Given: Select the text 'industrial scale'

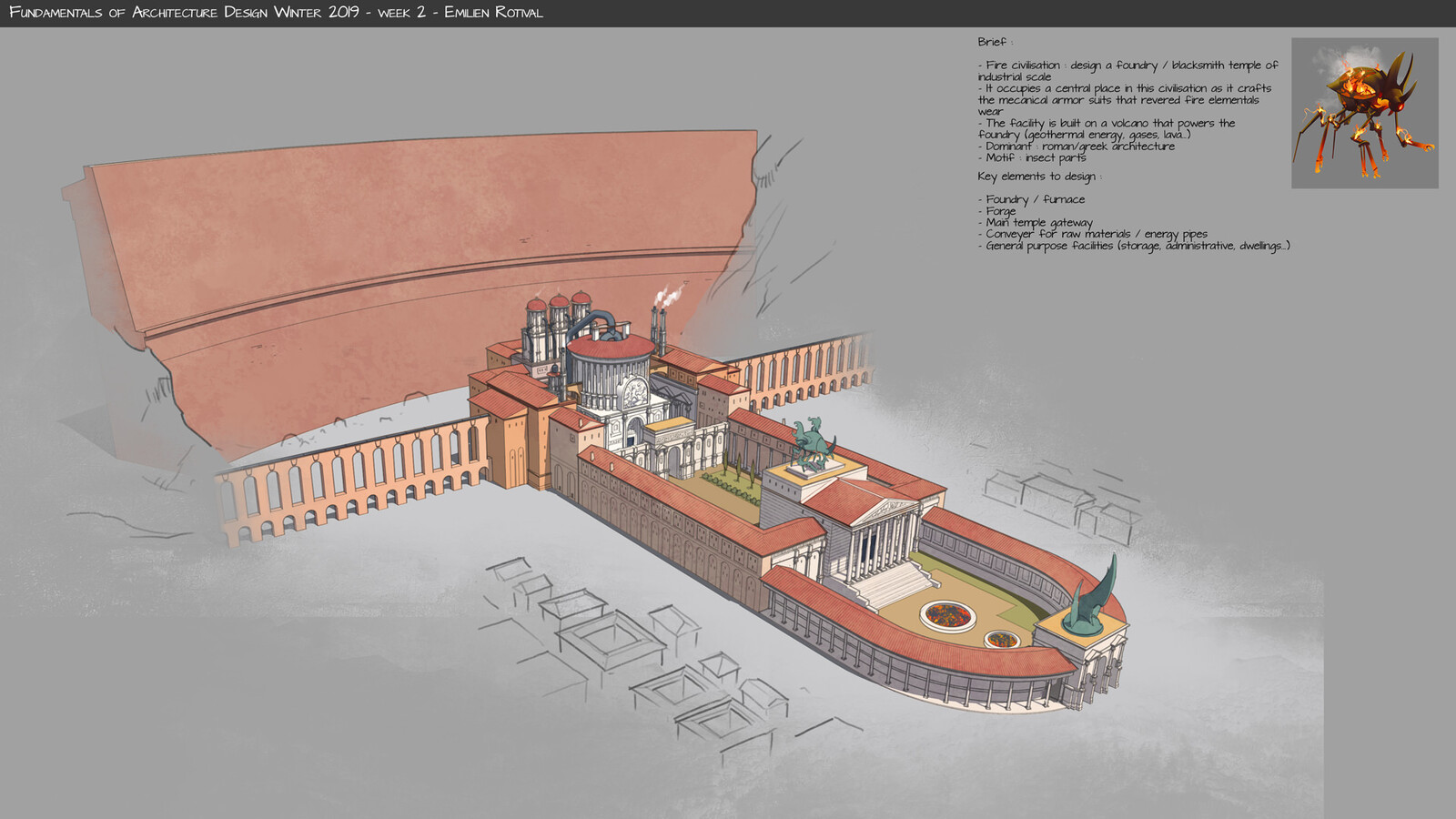Looking at the screenshot, I should pyautogui.click(x=1015, y=77).
